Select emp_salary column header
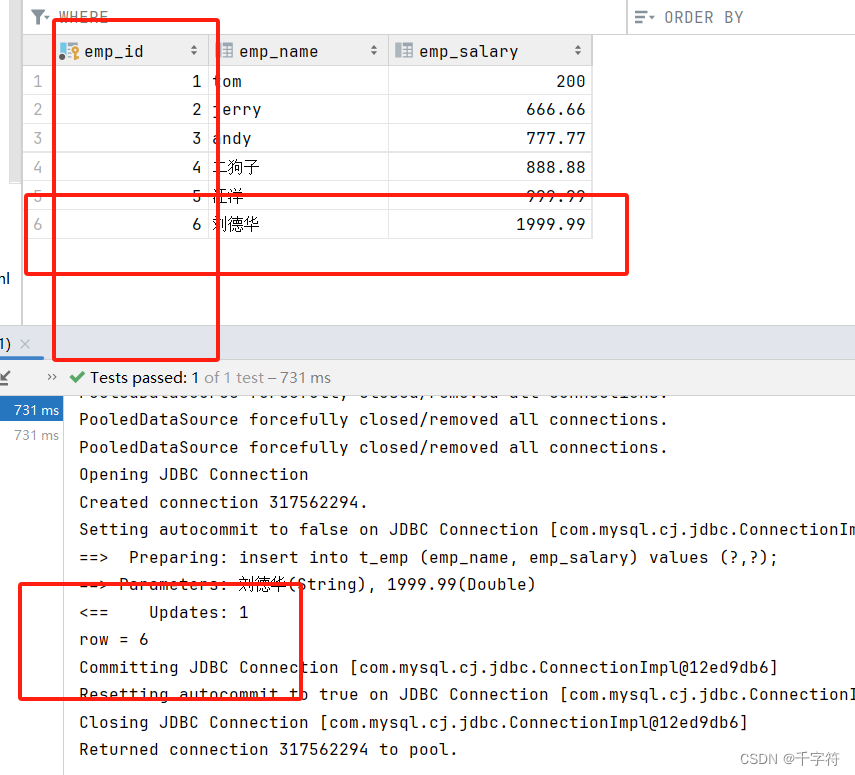The width and height of the screenshot is (855, 775). click(490, 51)
